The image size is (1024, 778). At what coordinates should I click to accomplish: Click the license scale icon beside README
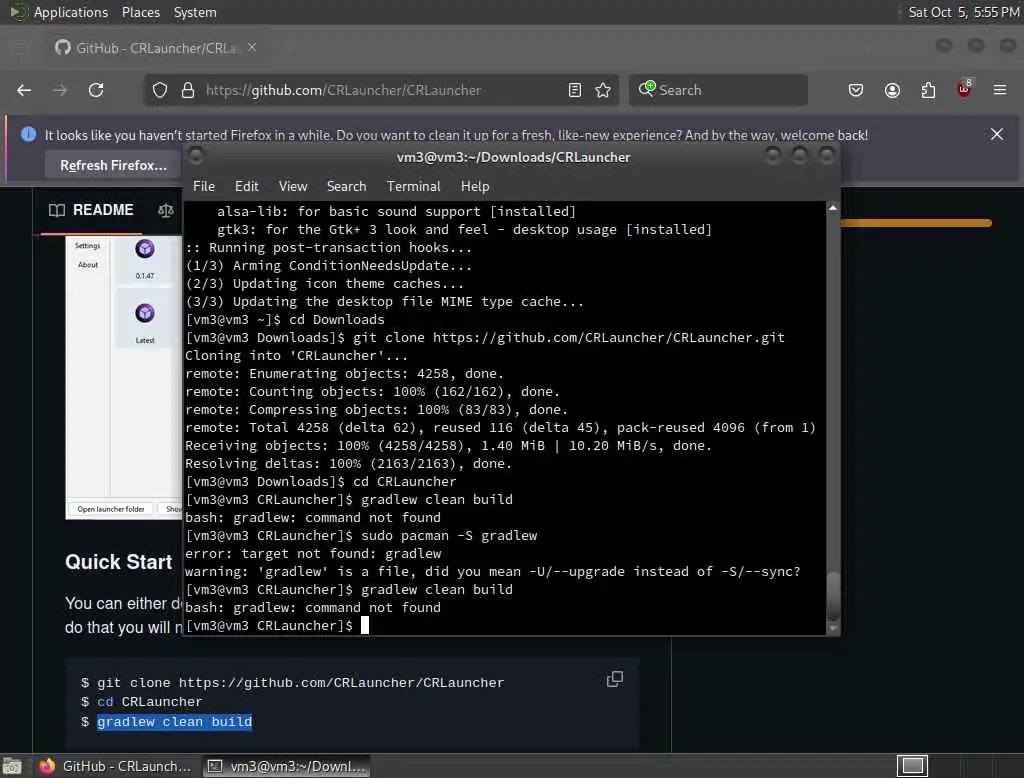pyautogui.click(x=166, y=210)
